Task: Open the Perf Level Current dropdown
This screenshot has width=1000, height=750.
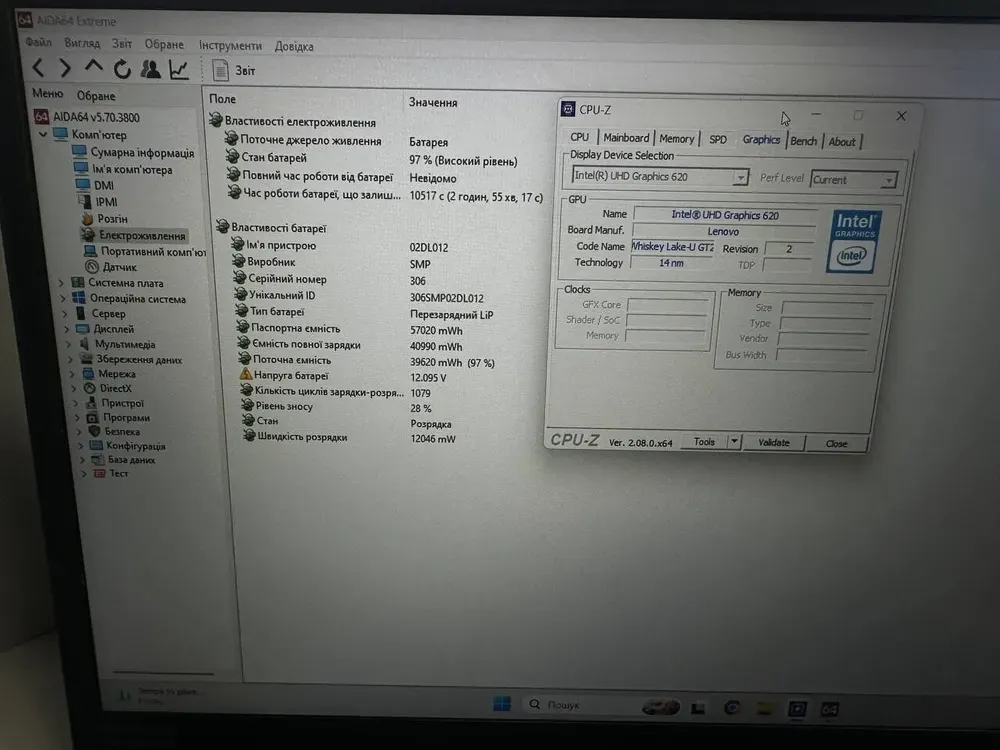Action: tap(887, 181)
